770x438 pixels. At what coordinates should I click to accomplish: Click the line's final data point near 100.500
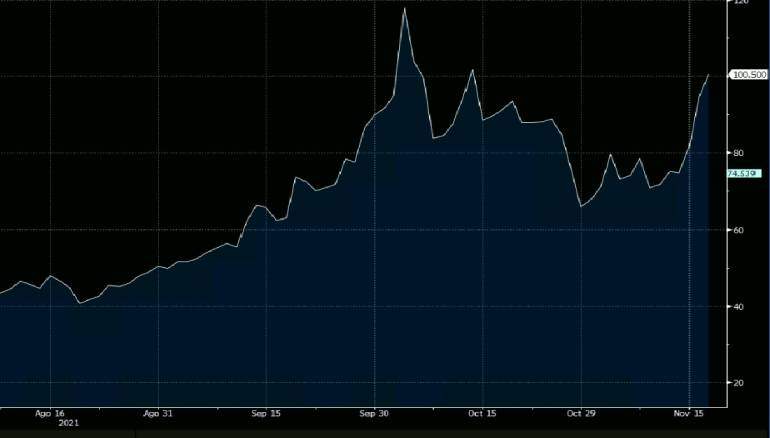coord(708,75)
